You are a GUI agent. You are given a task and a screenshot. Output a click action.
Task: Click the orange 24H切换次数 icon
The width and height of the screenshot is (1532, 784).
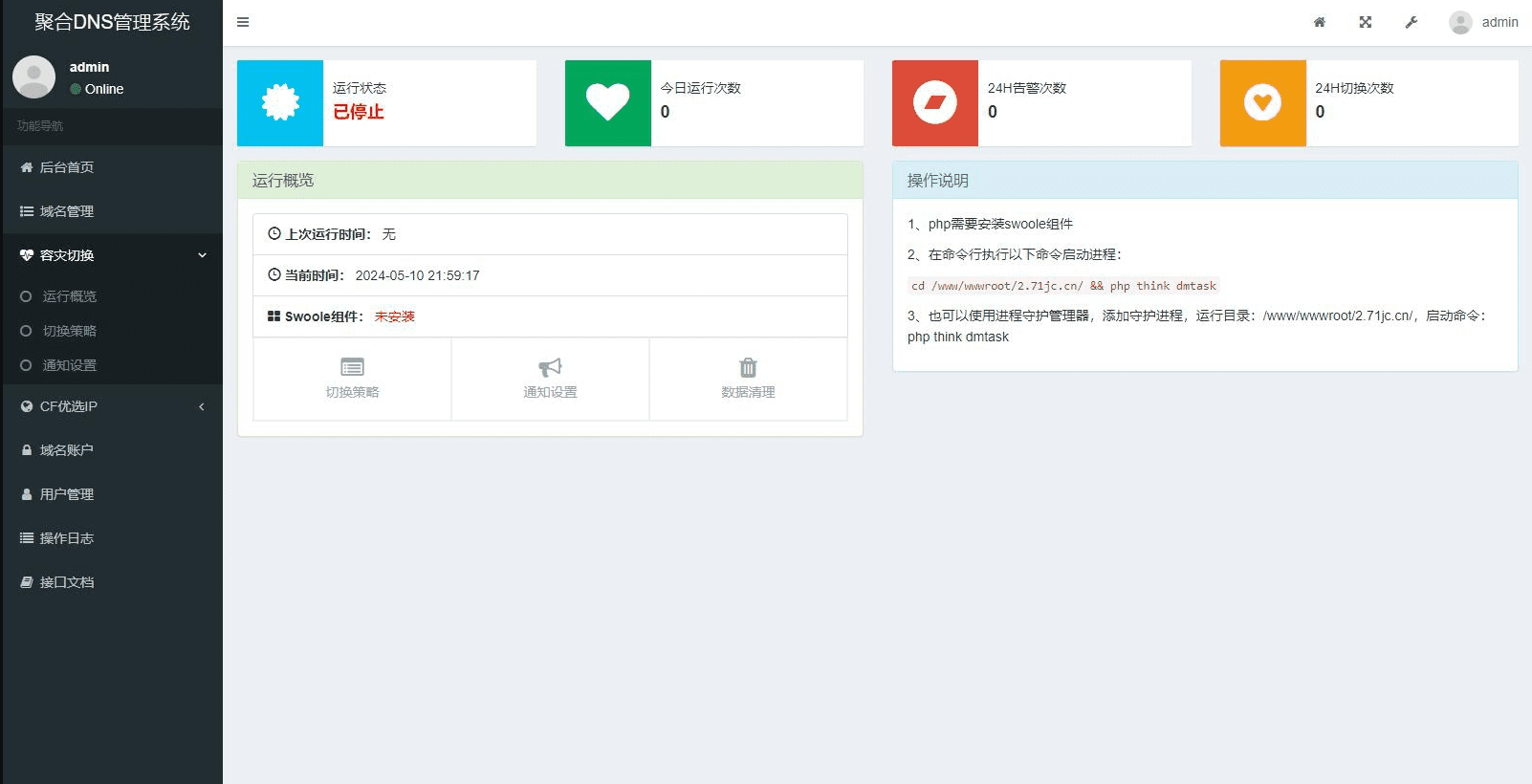[1262, 103]
